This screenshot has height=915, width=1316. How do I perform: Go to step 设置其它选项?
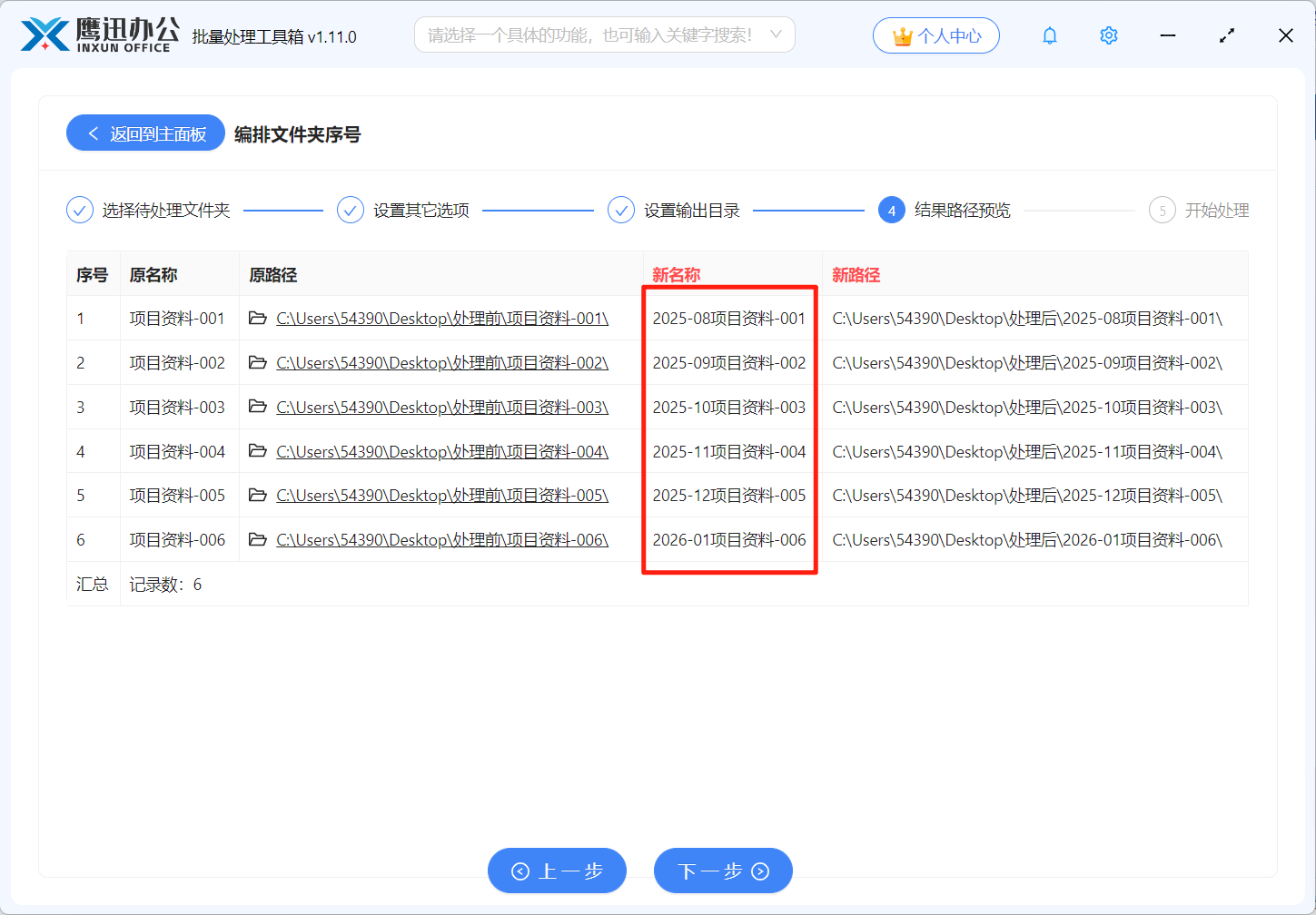point(402,211)
